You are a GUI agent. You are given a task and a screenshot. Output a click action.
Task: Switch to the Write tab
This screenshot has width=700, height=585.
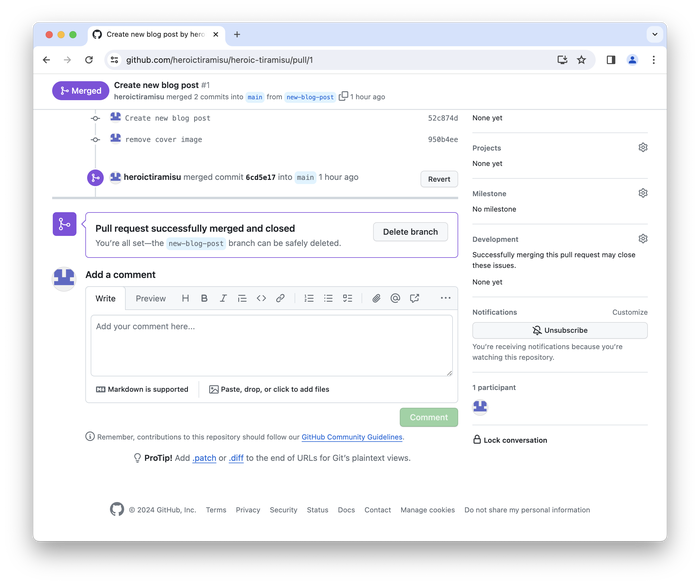(105, 298)
